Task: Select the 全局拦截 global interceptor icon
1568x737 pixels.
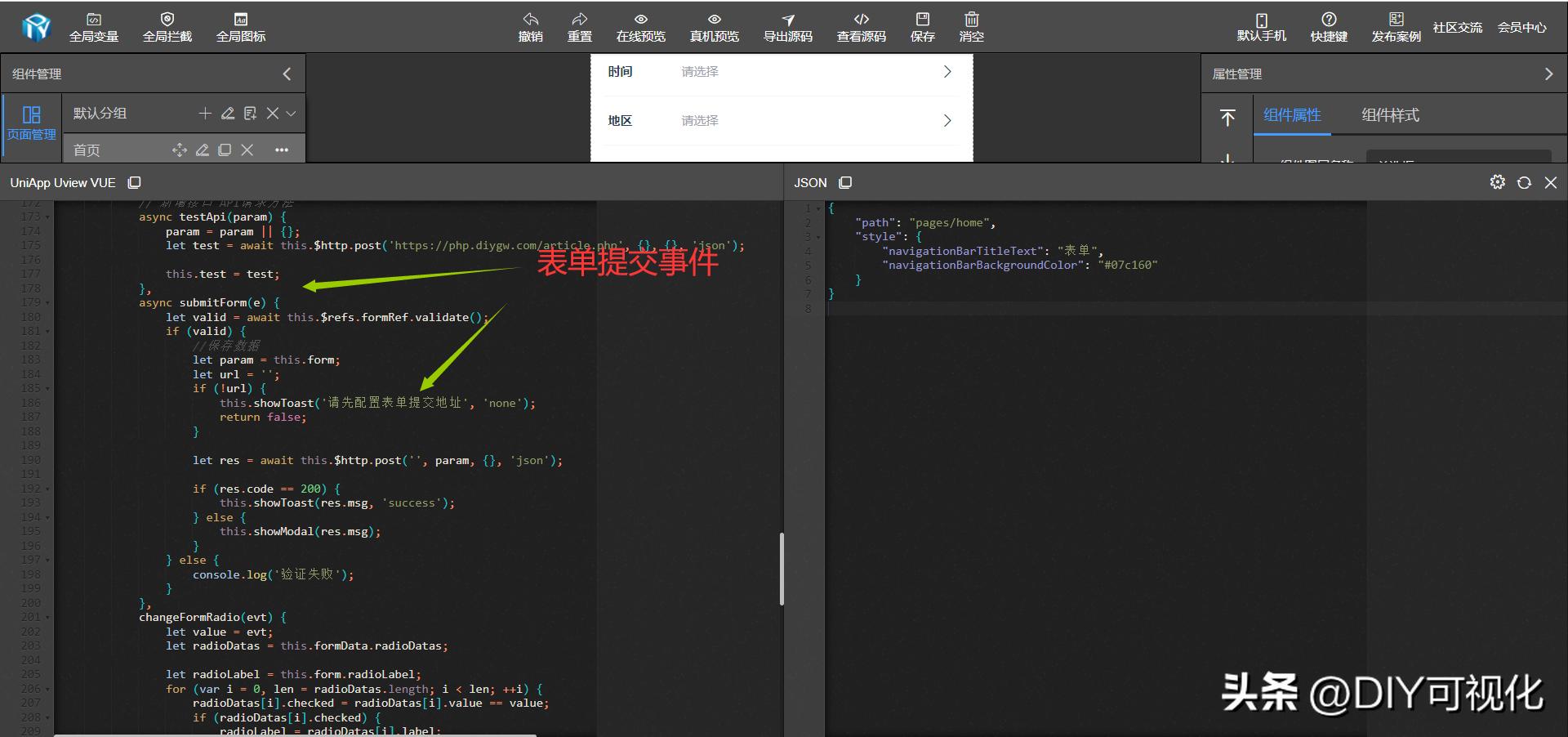Action: [x=167, y=26]
